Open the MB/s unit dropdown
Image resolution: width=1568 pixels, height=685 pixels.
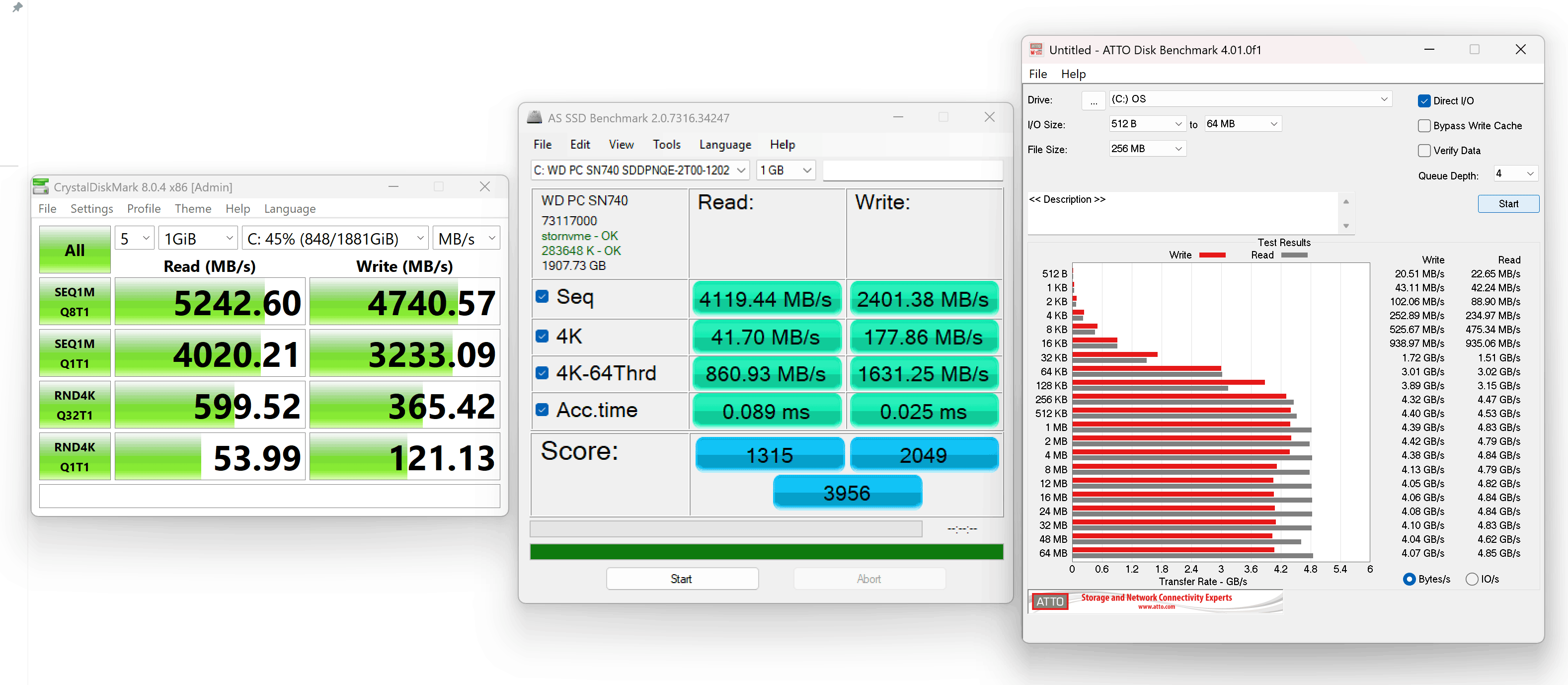tap(466, 238)
